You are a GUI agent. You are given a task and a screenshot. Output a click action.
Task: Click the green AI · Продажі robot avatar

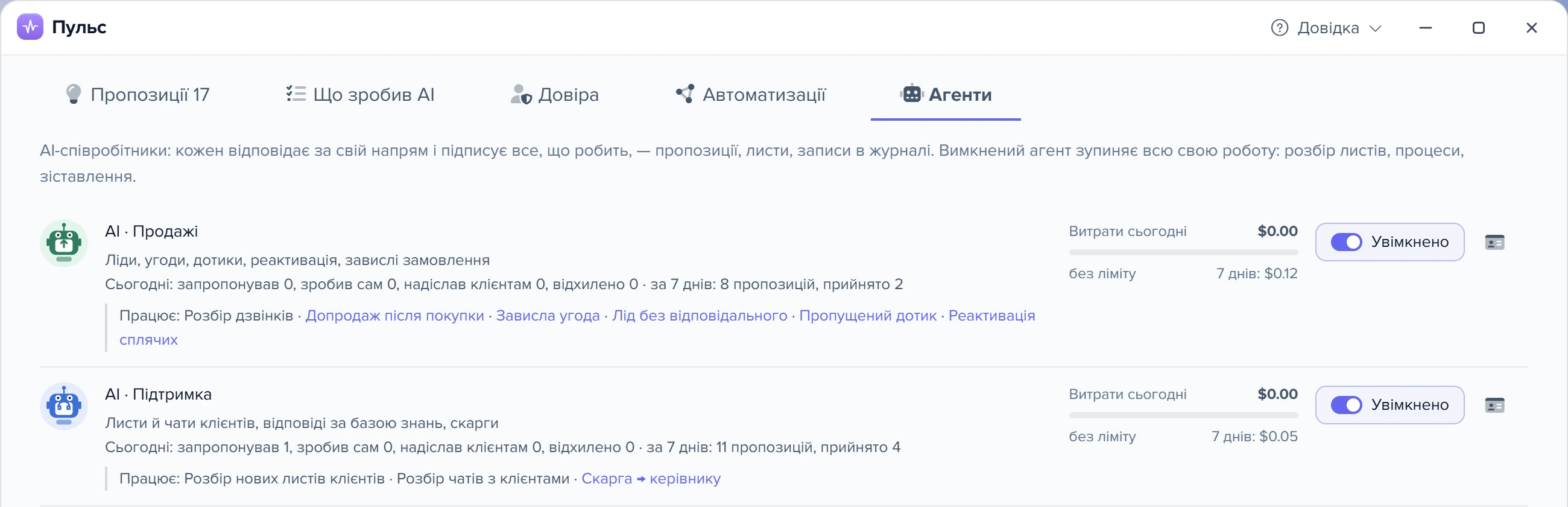[64, 243]
